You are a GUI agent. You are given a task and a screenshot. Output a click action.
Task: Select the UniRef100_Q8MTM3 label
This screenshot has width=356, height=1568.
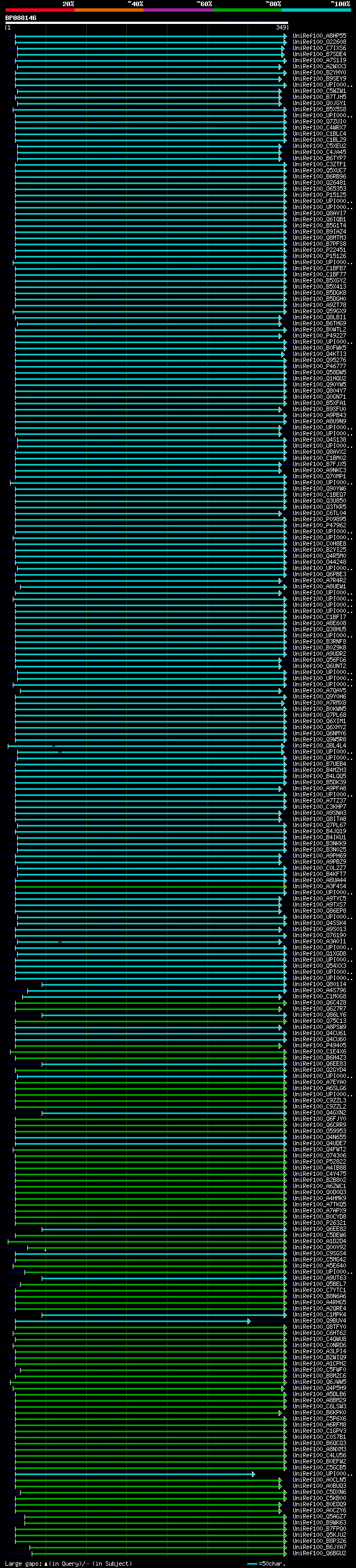[319, 238]
